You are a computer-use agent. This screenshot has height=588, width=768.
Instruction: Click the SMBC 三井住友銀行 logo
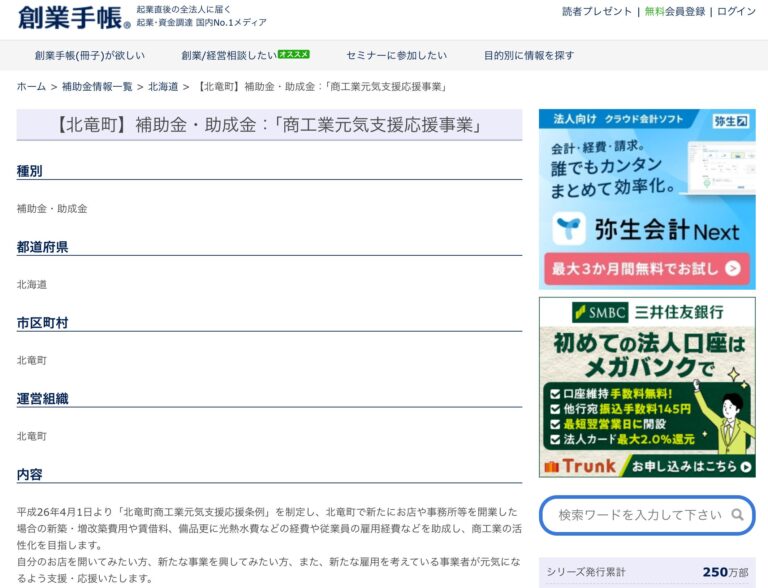click(647, 311)
